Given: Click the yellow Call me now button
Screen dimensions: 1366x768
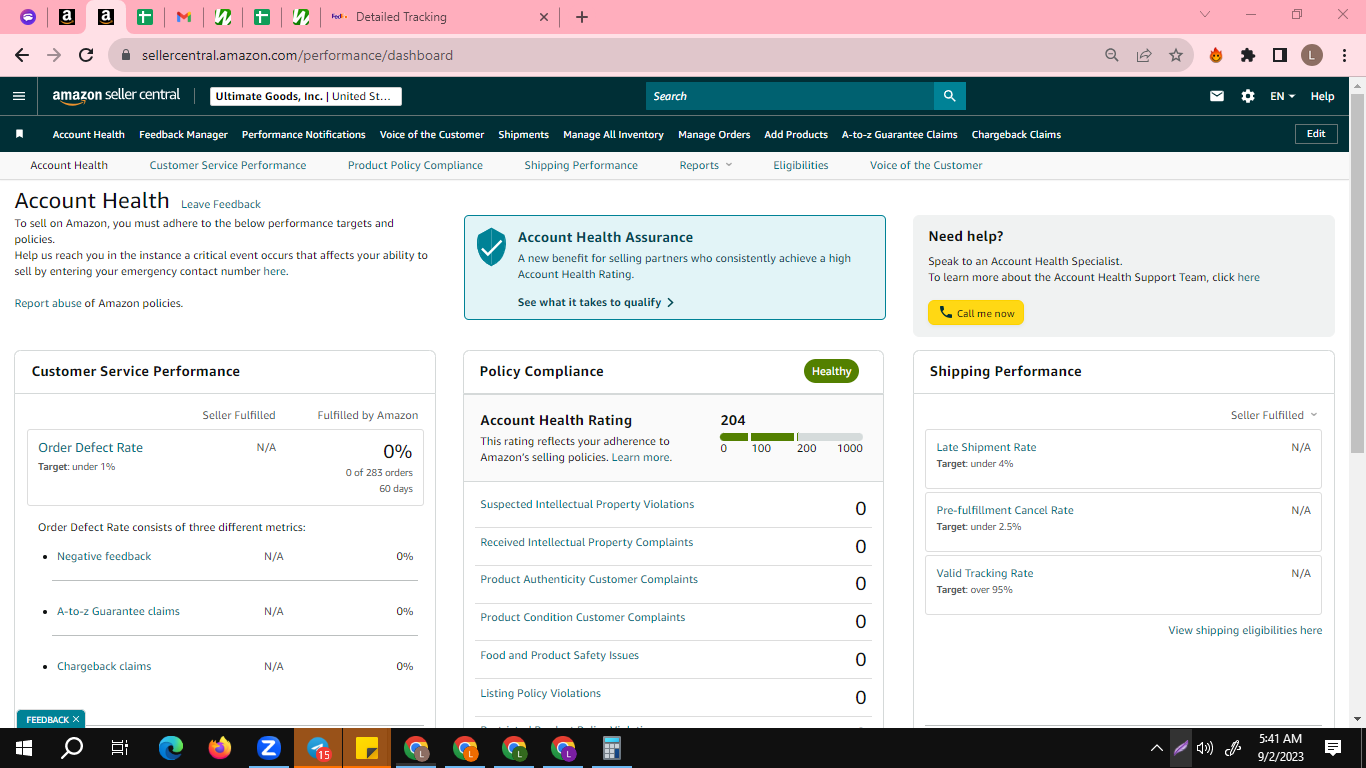Looking at the screenshot, I should 976,313.
